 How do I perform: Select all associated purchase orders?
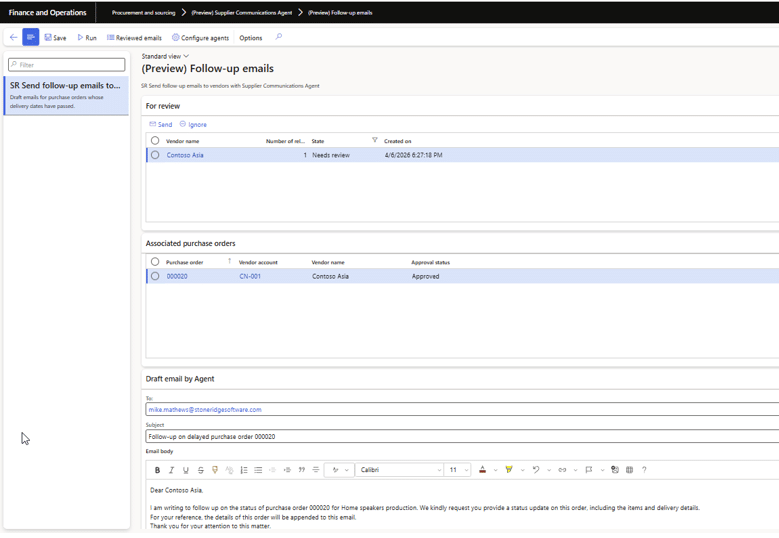155,262
